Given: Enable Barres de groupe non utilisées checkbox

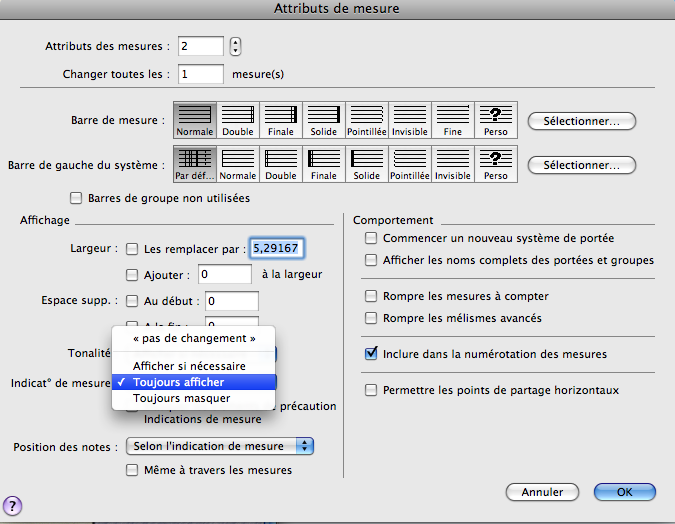Looking at the screenshot, I should [x=75, y=198].
